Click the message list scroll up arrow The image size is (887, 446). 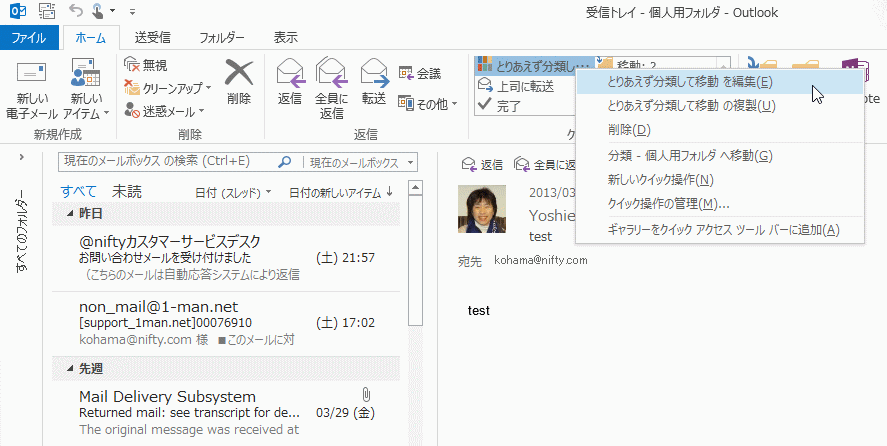pos(415,188)
